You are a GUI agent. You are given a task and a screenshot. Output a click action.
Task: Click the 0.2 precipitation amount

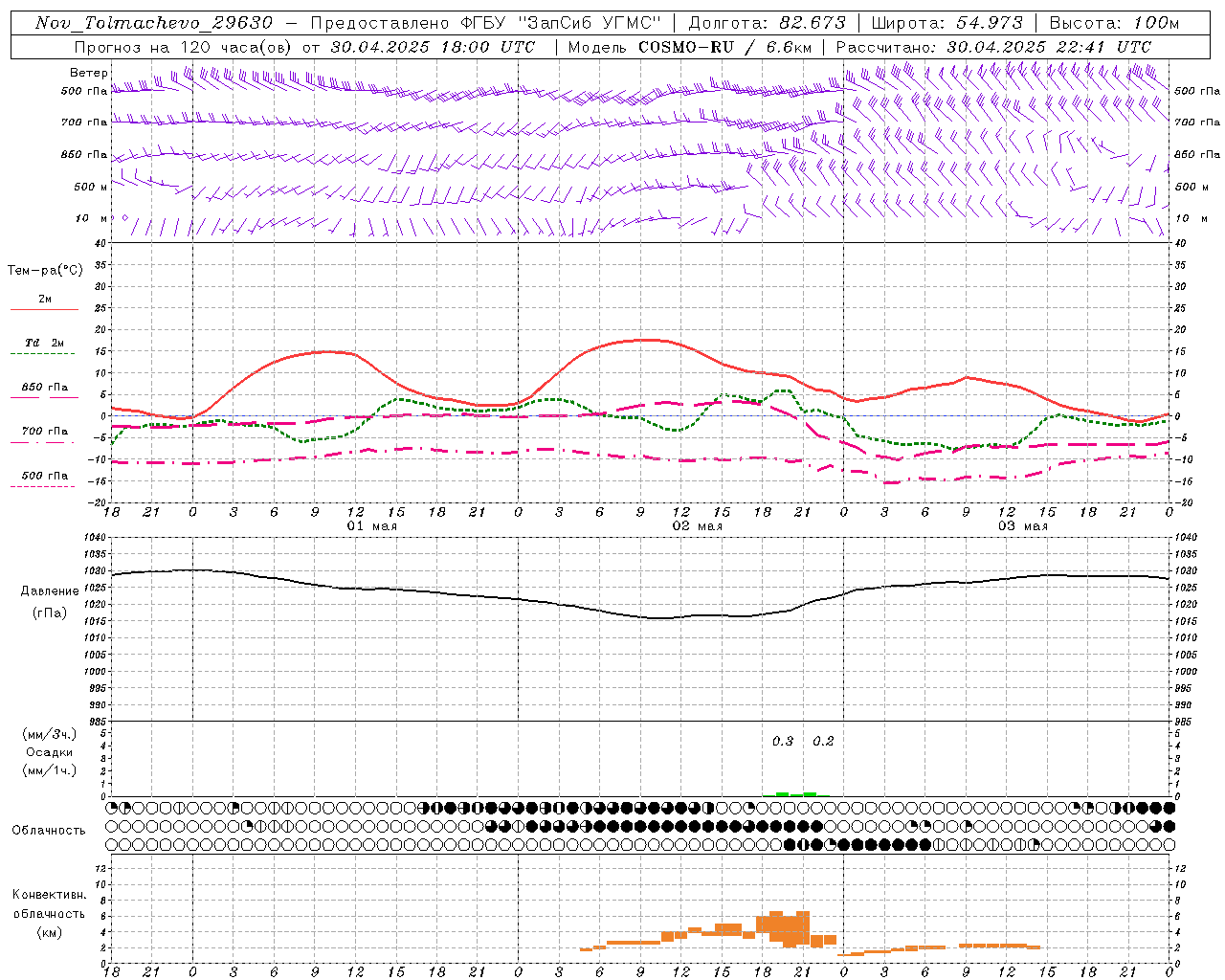[x=823, y=741]
